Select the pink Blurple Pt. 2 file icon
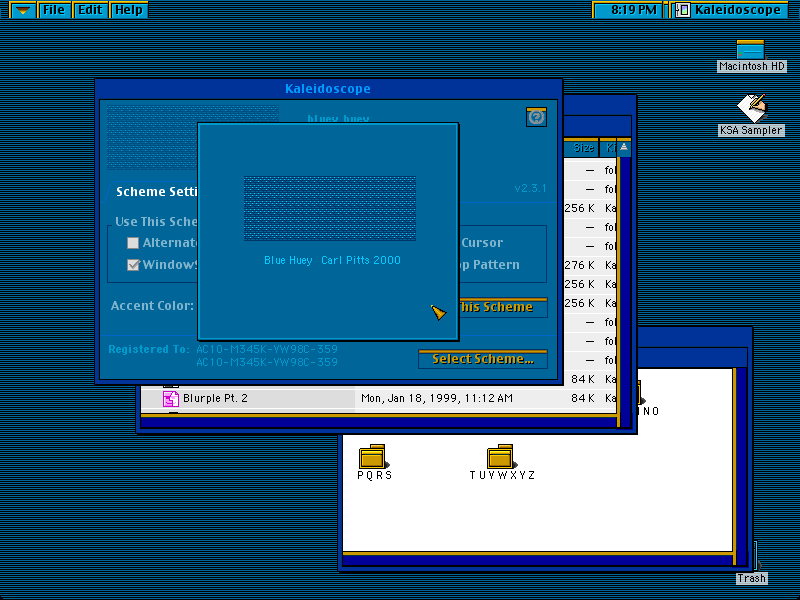The height and width of the screenshot is (600, 800). click(170, 398)
